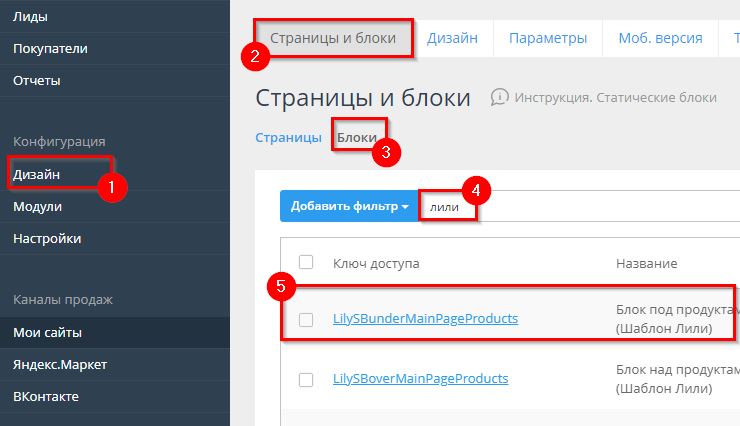Select Мои сайты sidebar item
Screen dimensions: 740x426
click(47, 332)
